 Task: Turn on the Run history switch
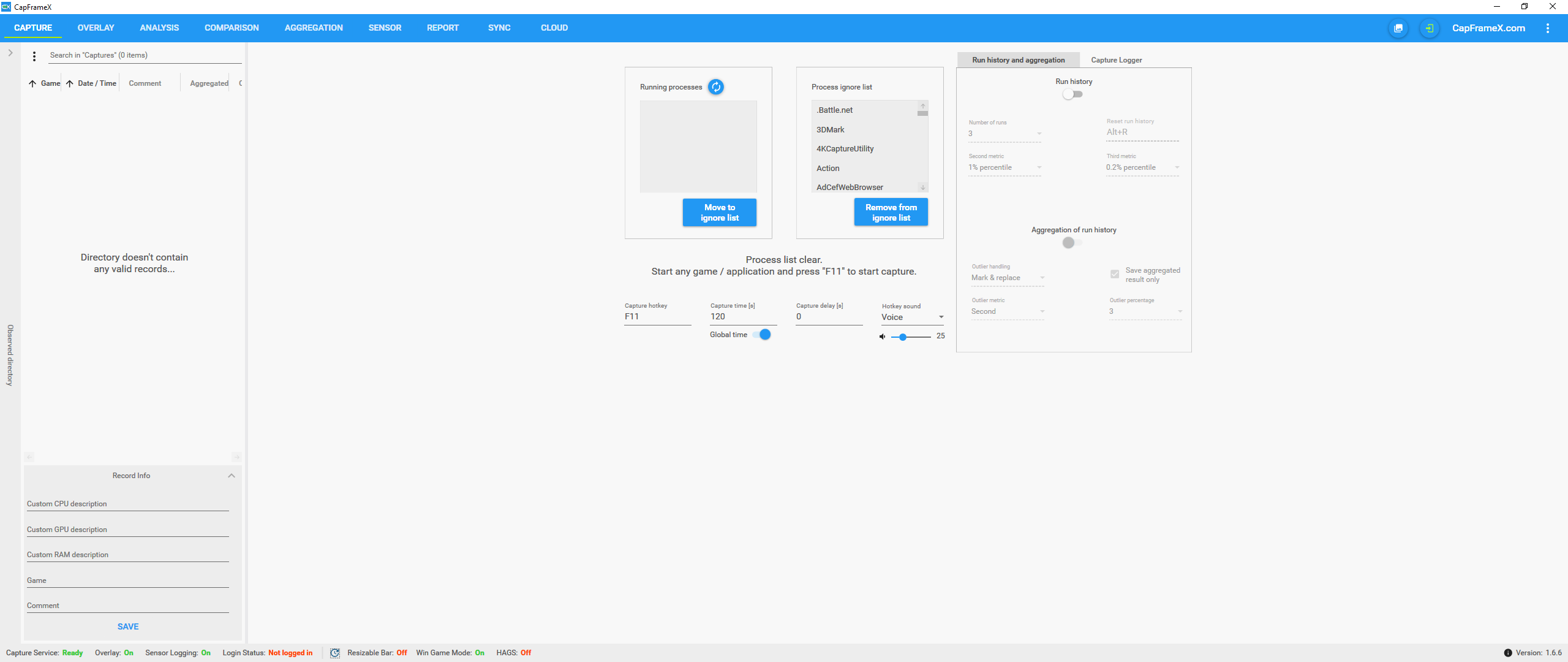[1072, 94]
